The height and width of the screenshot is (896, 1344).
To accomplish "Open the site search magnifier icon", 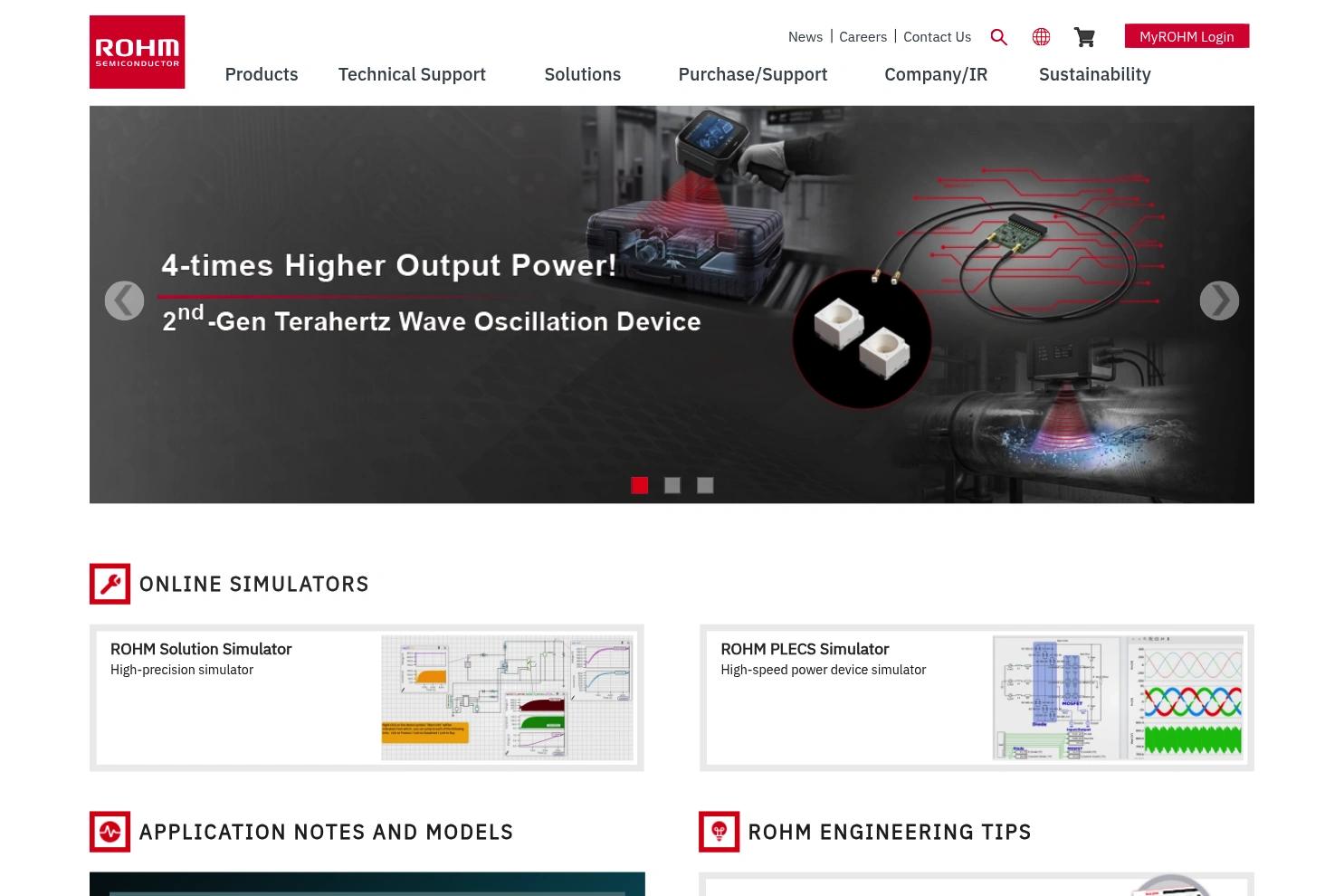I will click(998, 37).
